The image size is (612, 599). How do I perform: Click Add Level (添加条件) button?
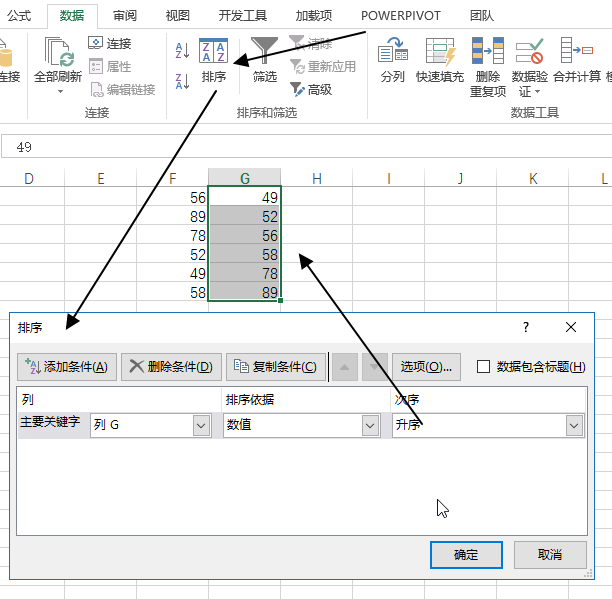tap(68, 367)
